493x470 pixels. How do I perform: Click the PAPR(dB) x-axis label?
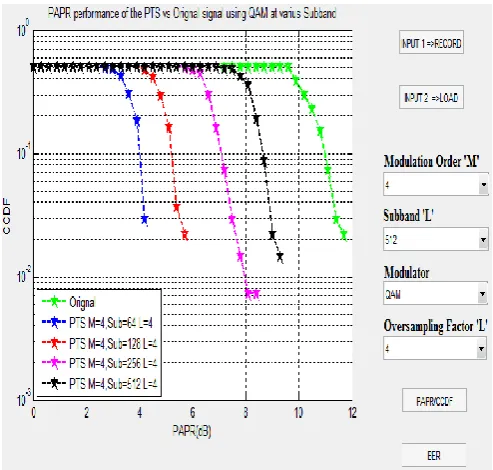(x=192, y=431)
